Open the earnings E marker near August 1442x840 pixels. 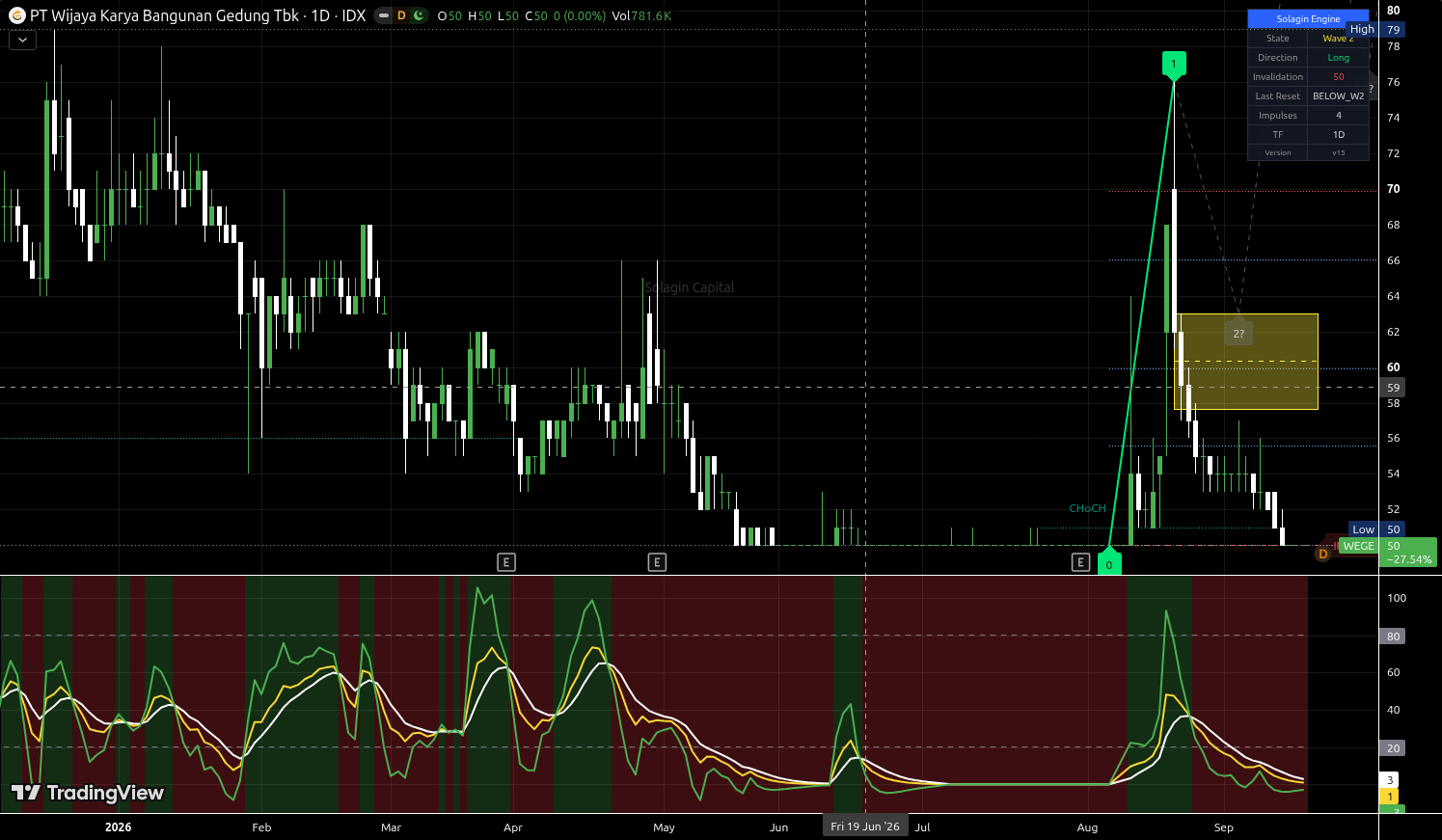click(1080, 562)
